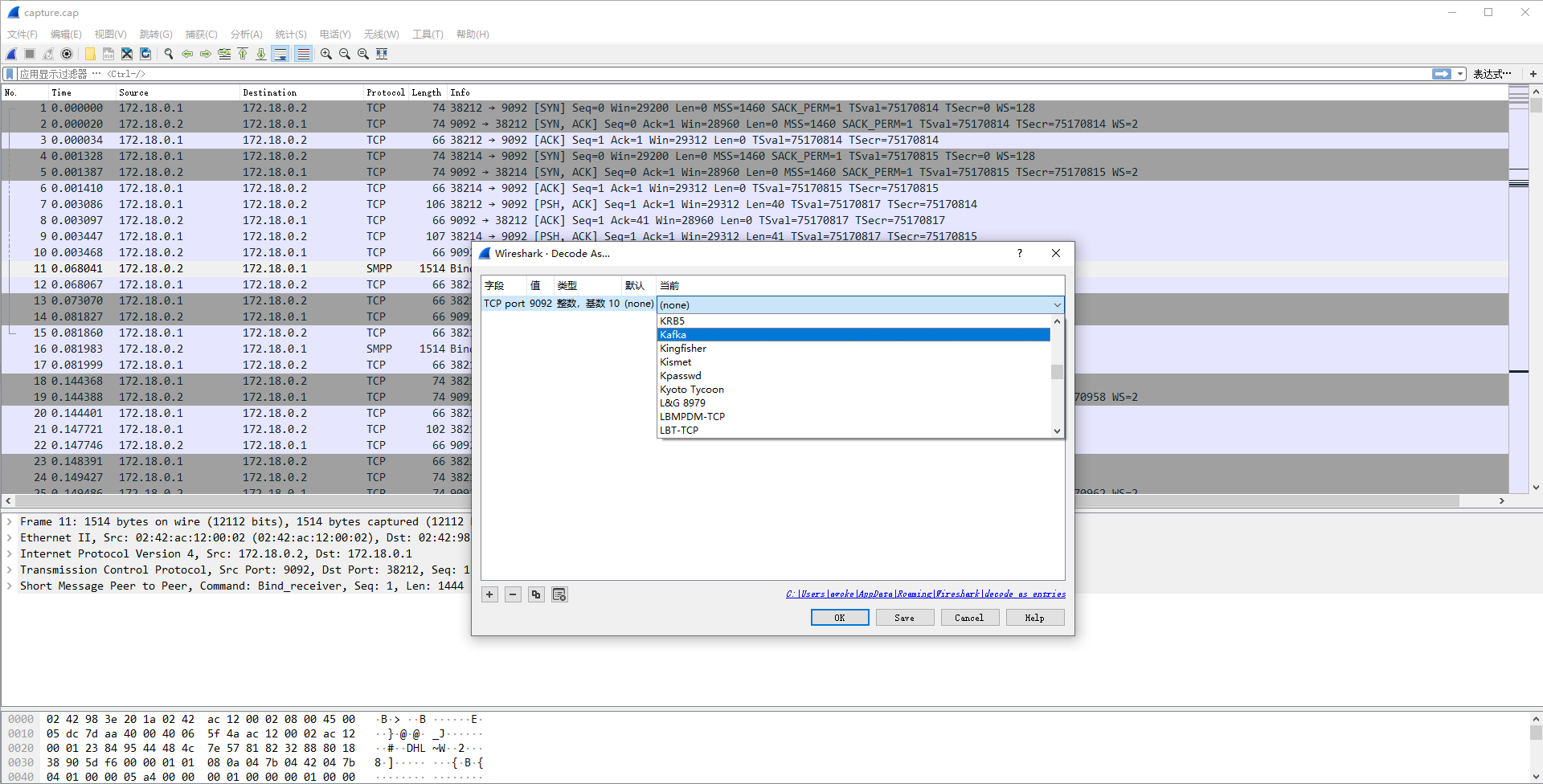Open the 捕获(C) menu

pos(202,35)
